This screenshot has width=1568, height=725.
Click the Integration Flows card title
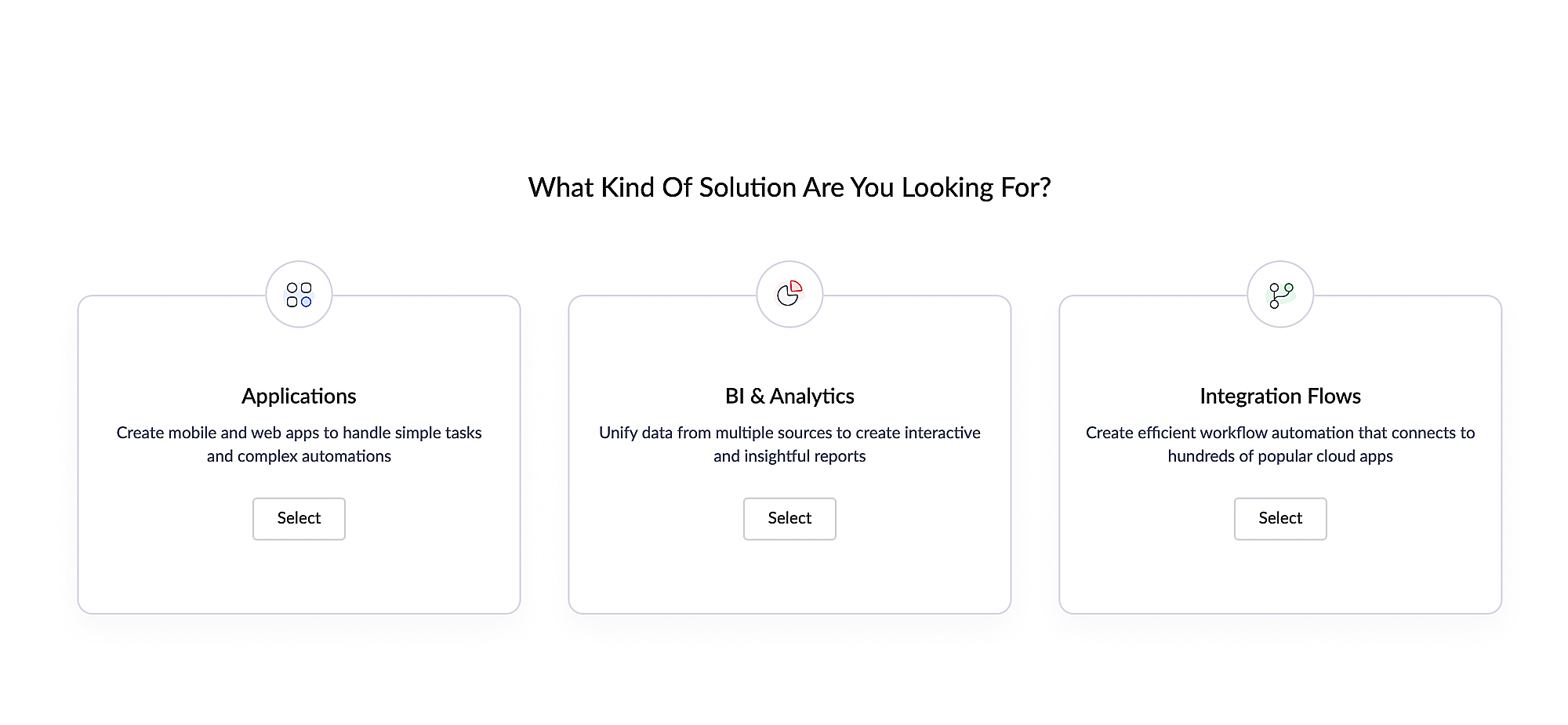click(x=1280, y=396)
